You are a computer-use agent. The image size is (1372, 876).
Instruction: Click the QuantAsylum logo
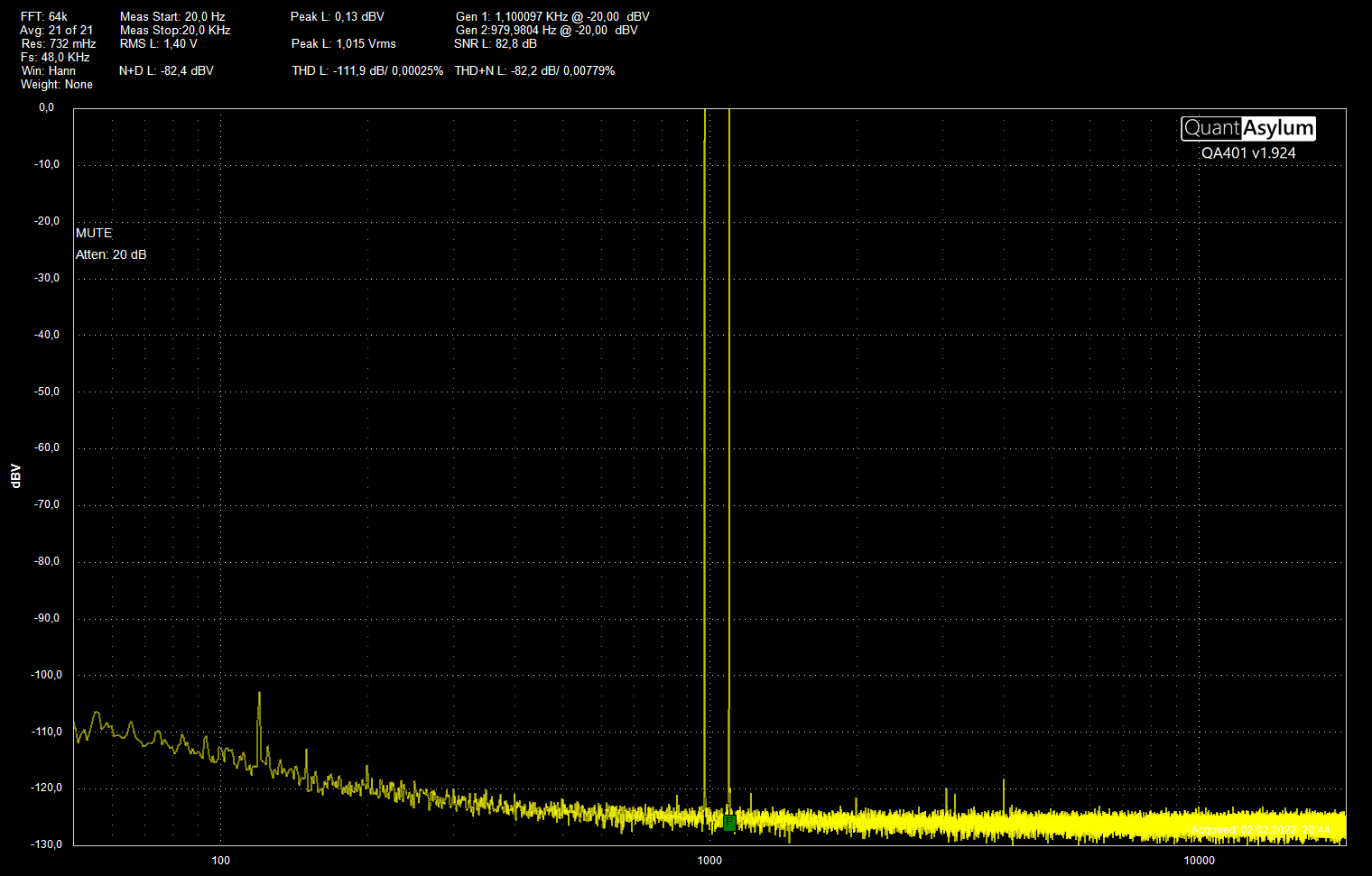[x=1248, y=128]
